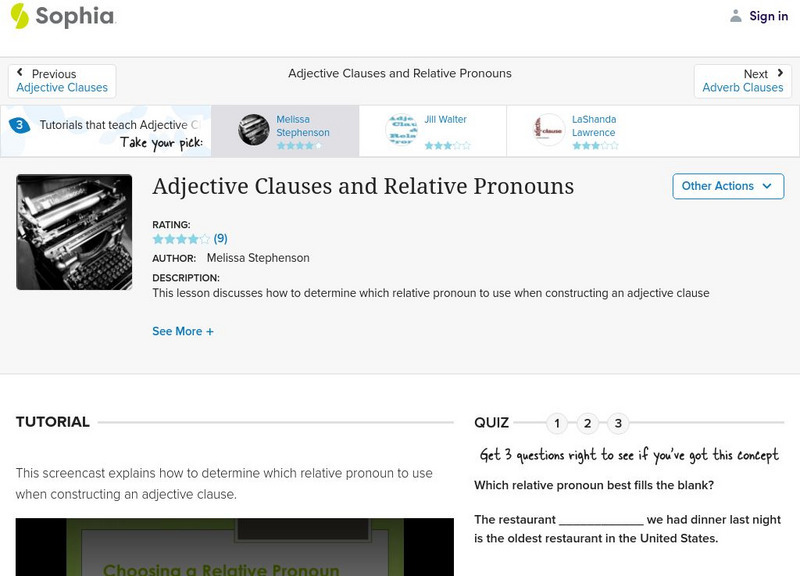Open the (9) ratings link

pyautogui.click(x=218, y=238)
